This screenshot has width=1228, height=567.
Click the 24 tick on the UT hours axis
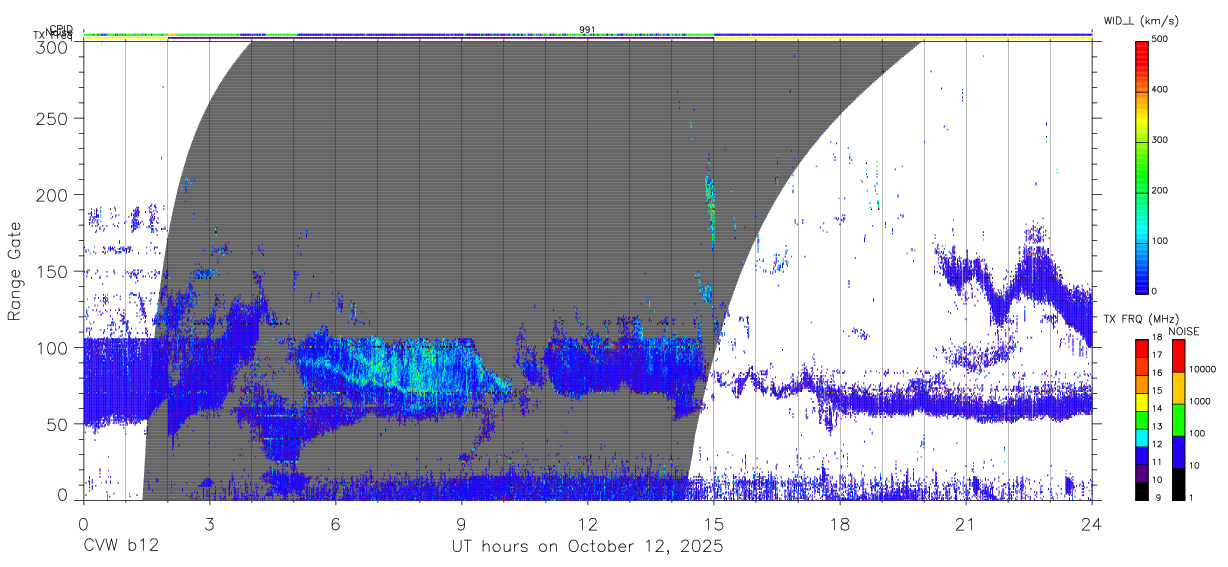1092,524
